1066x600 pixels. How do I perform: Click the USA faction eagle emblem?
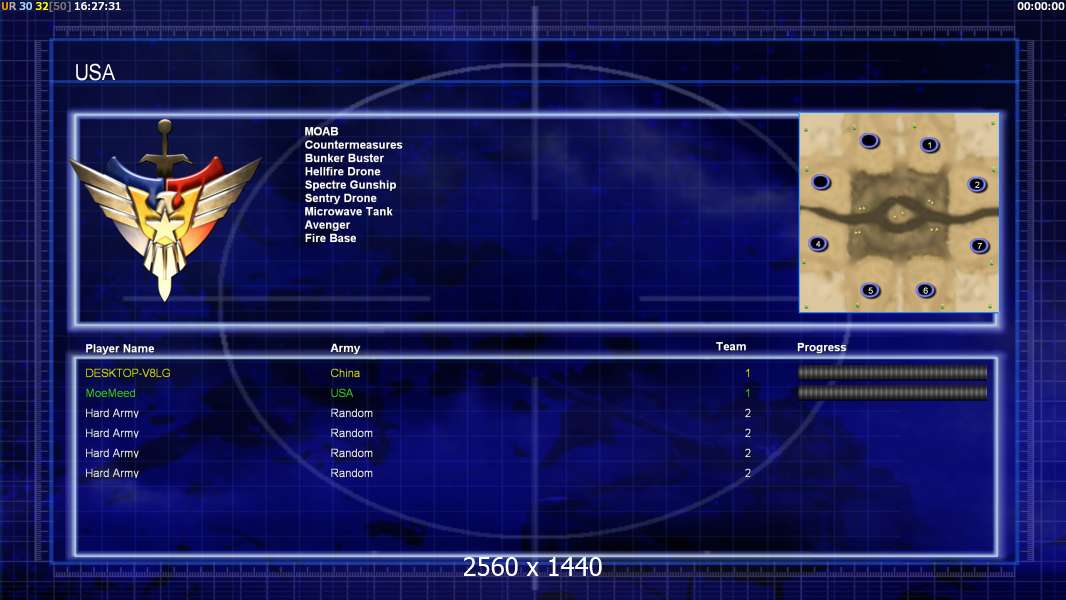pos(165,211)
